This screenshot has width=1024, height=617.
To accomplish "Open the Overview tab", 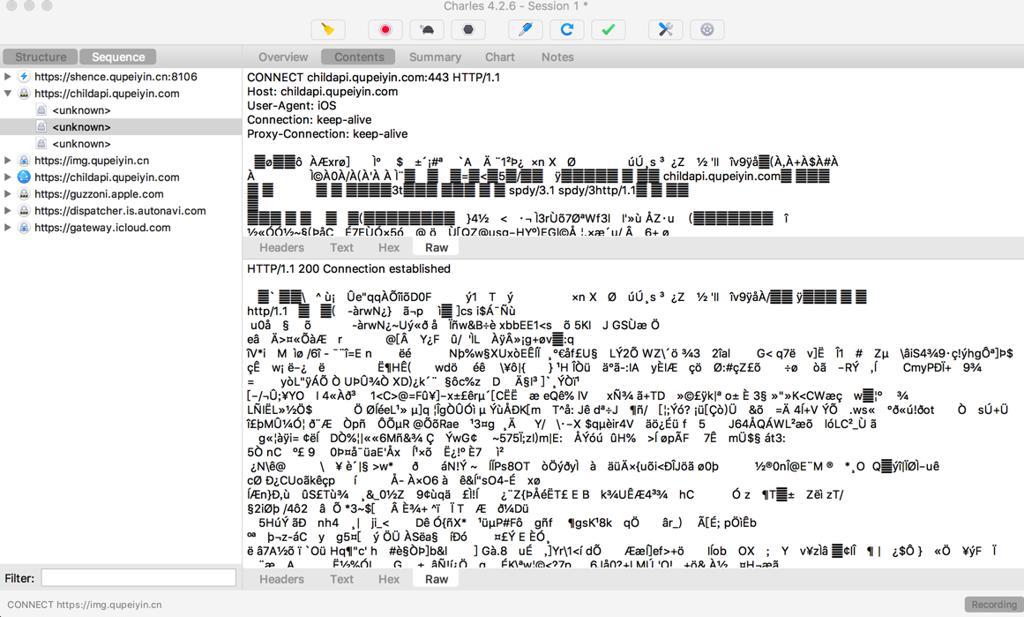I will [283, 57].
